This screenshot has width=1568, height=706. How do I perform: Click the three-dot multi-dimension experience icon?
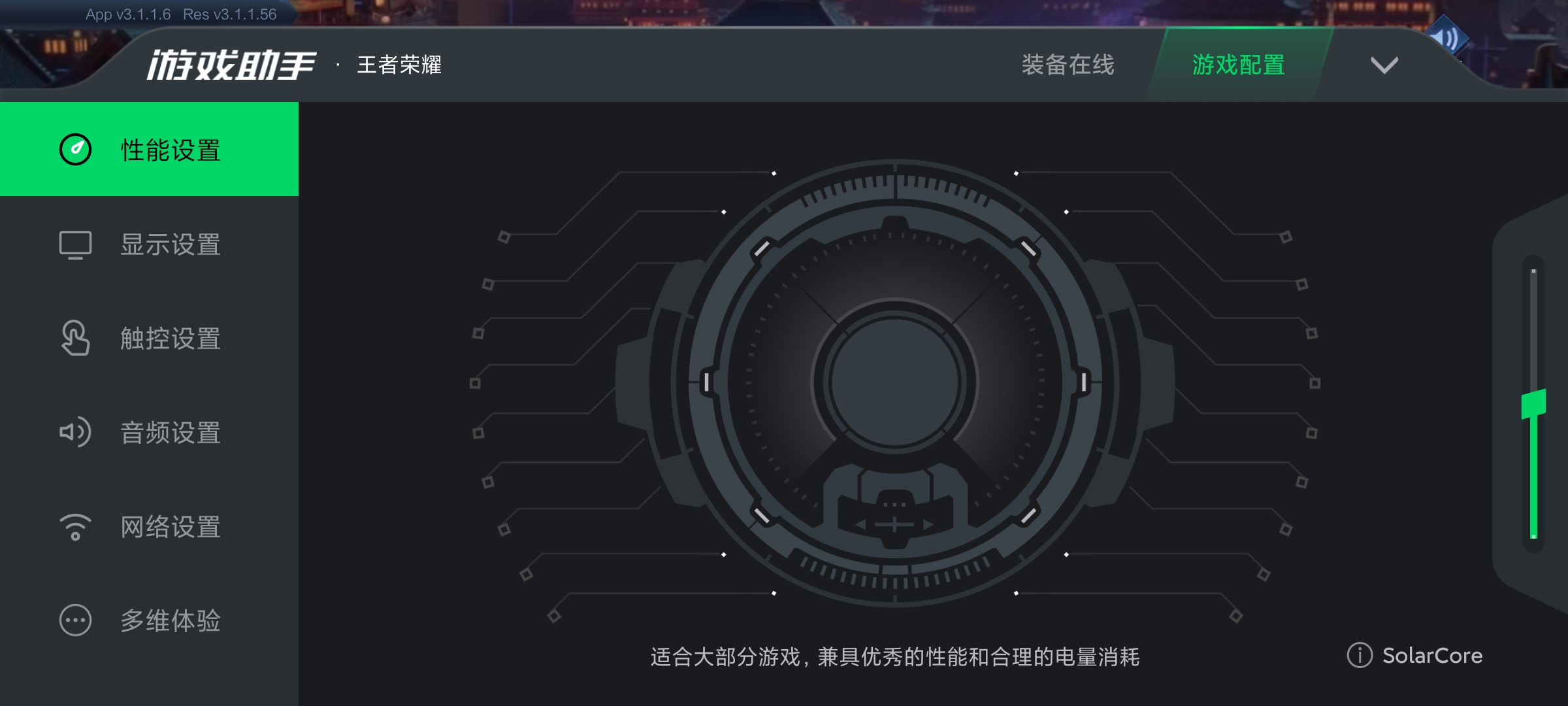tap(75, 620)
